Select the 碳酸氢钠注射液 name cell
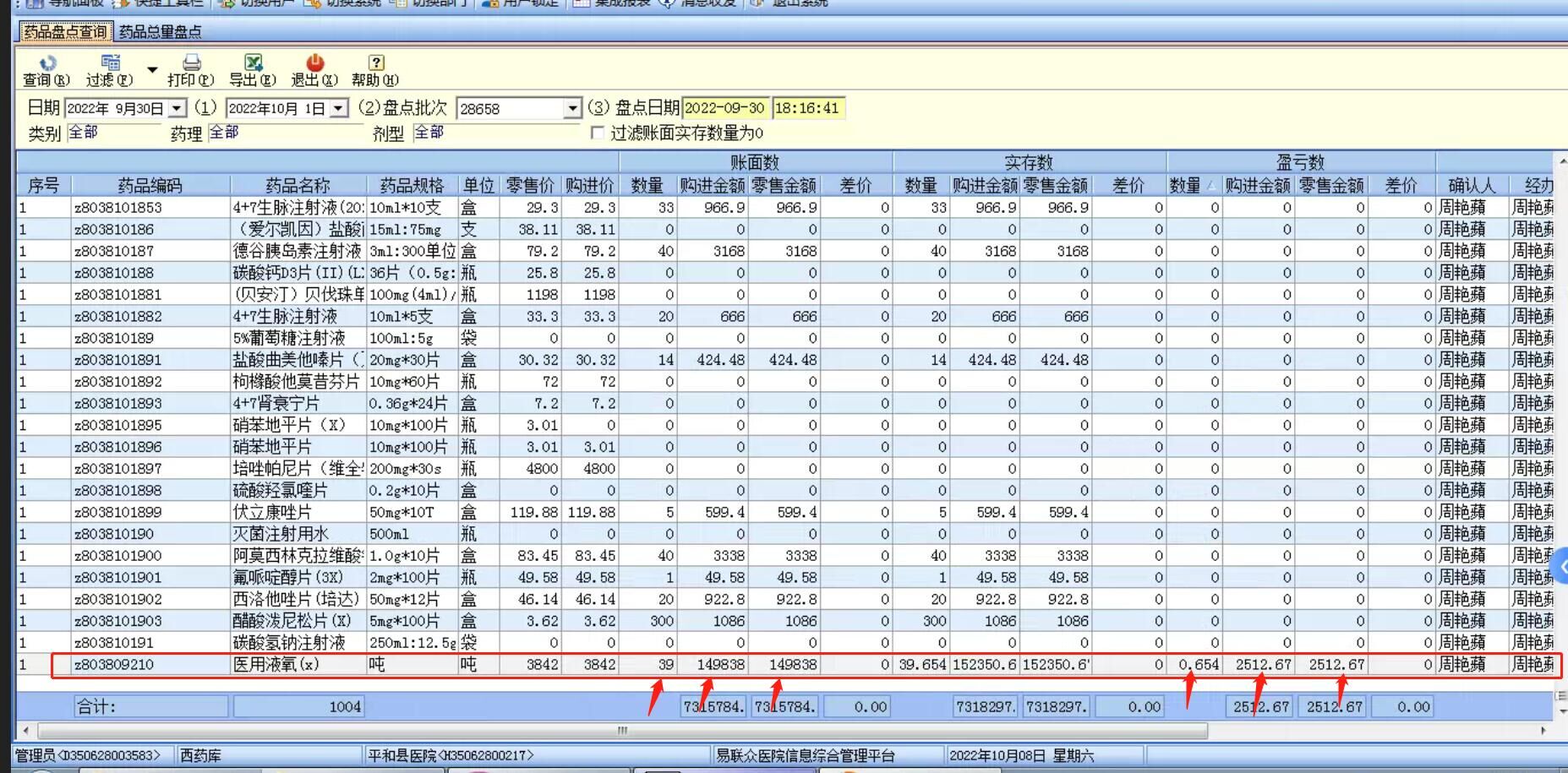 tap(298, 643)
